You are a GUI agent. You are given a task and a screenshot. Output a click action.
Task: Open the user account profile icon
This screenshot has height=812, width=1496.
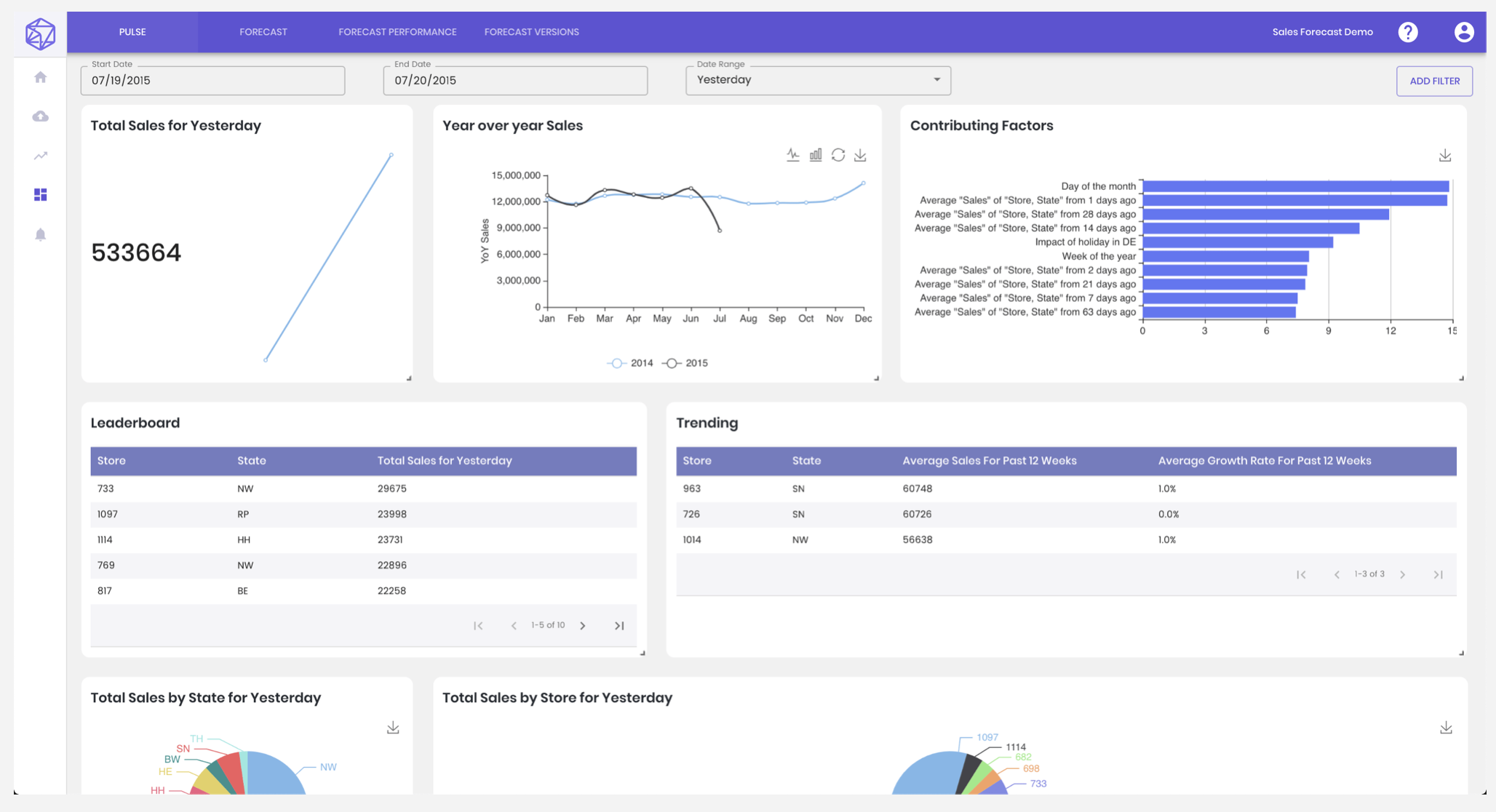pos(1464,32)
